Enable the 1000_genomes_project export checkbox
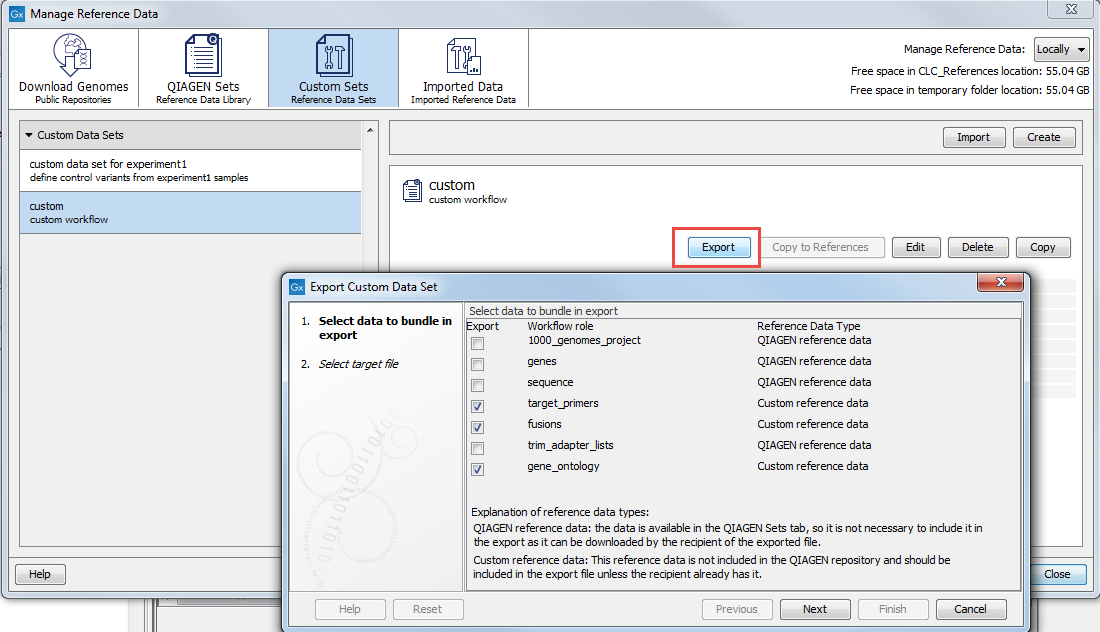This screenshot has width=1100, height=632. (477, 344)
